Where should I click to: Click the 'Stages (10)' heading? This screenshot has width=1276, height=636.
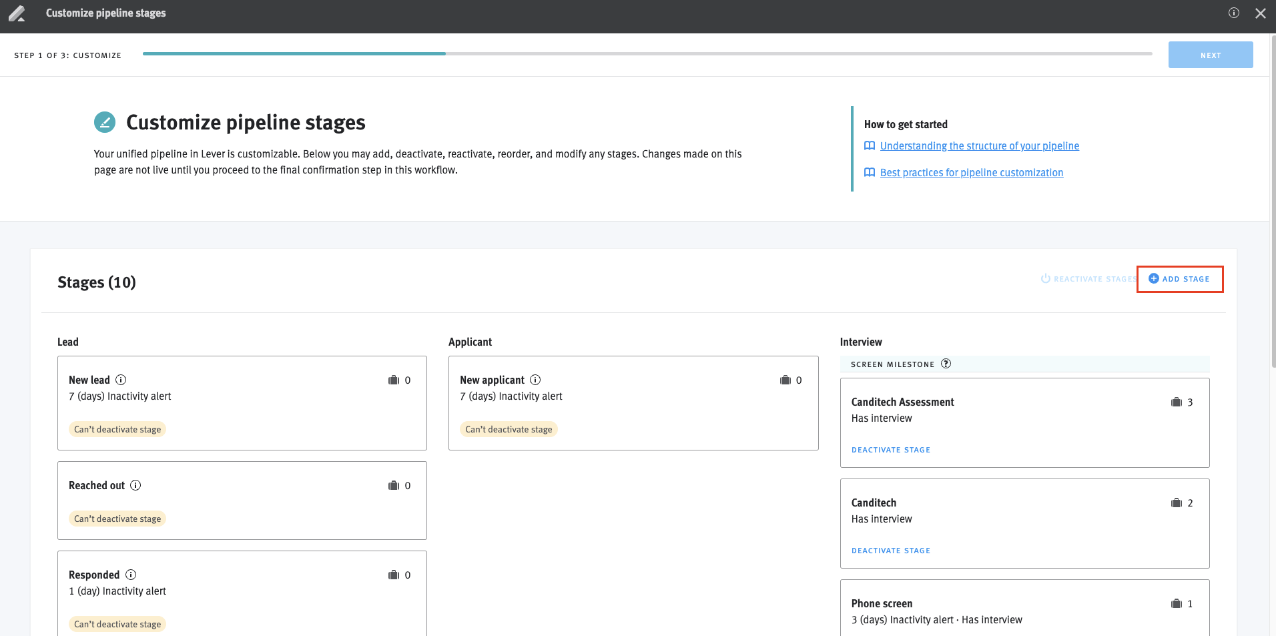click(x=97, y=282)
